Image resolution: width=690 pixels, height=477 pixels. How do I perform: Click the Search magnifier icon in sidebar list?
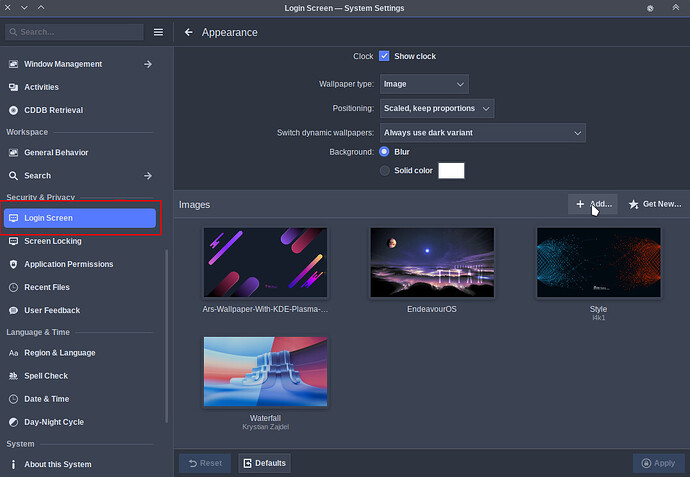click(x=14, y=176)
